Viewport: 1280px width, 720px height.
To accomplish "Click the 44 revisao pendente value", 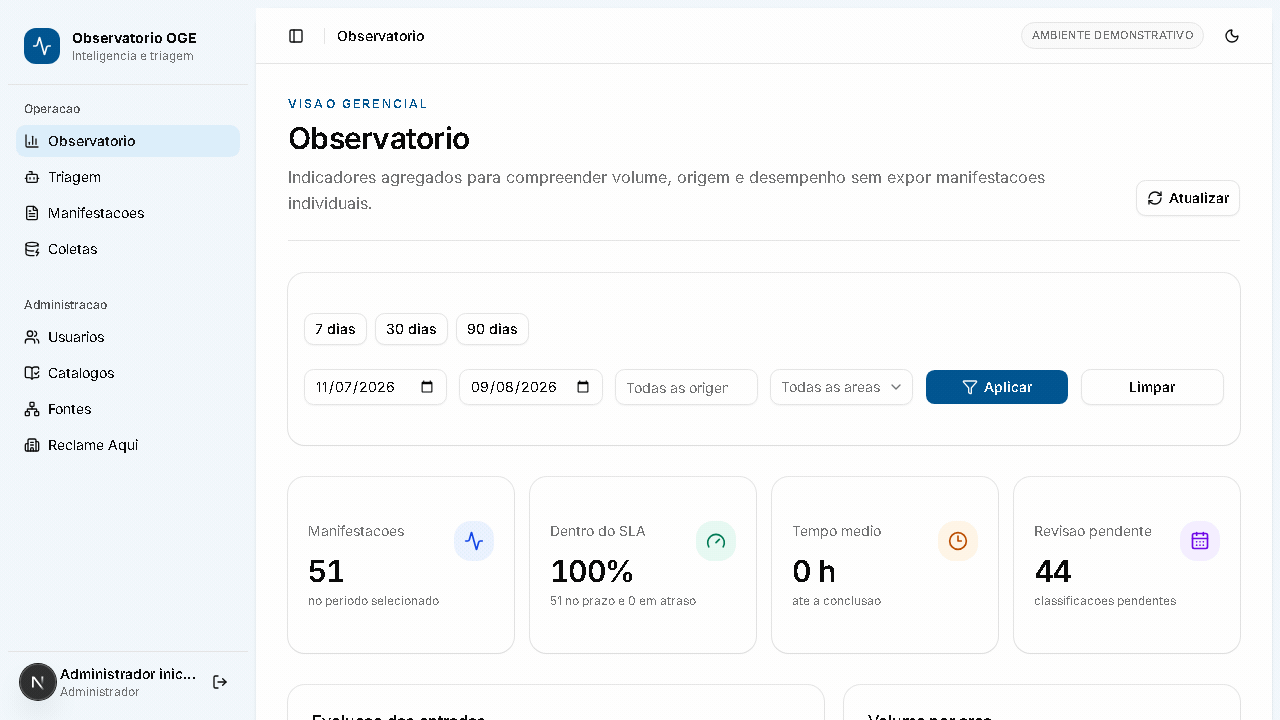I will coord(1053,571).
